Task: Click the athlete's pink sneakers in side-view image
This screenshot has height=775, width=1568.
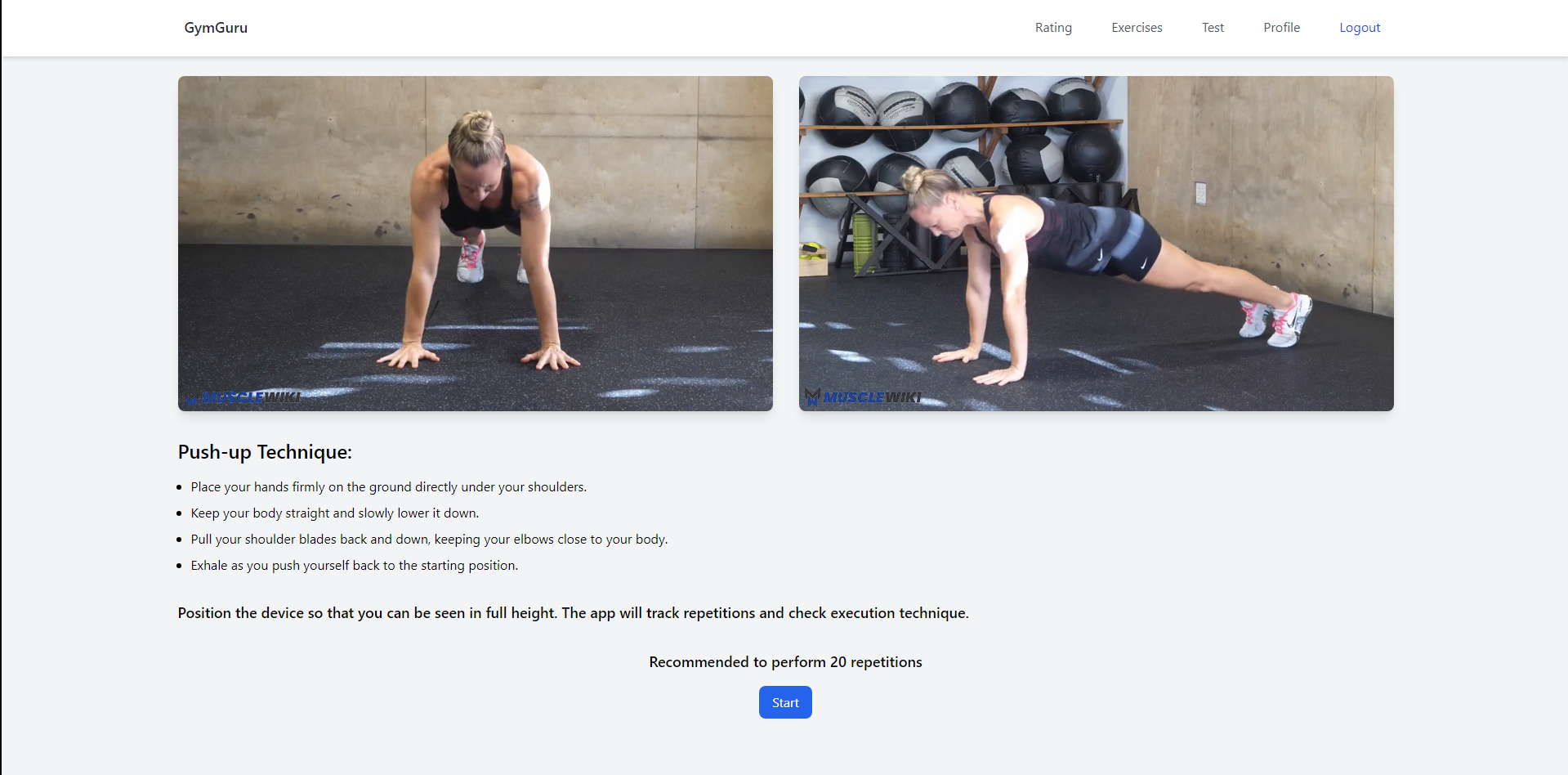Action: [1275, 319]
